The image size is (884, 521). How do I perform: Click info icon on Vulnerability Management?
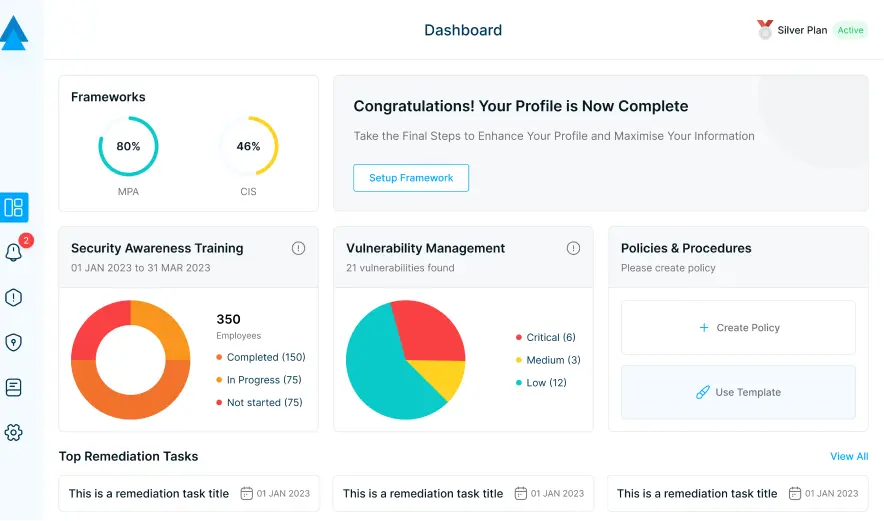573,248
